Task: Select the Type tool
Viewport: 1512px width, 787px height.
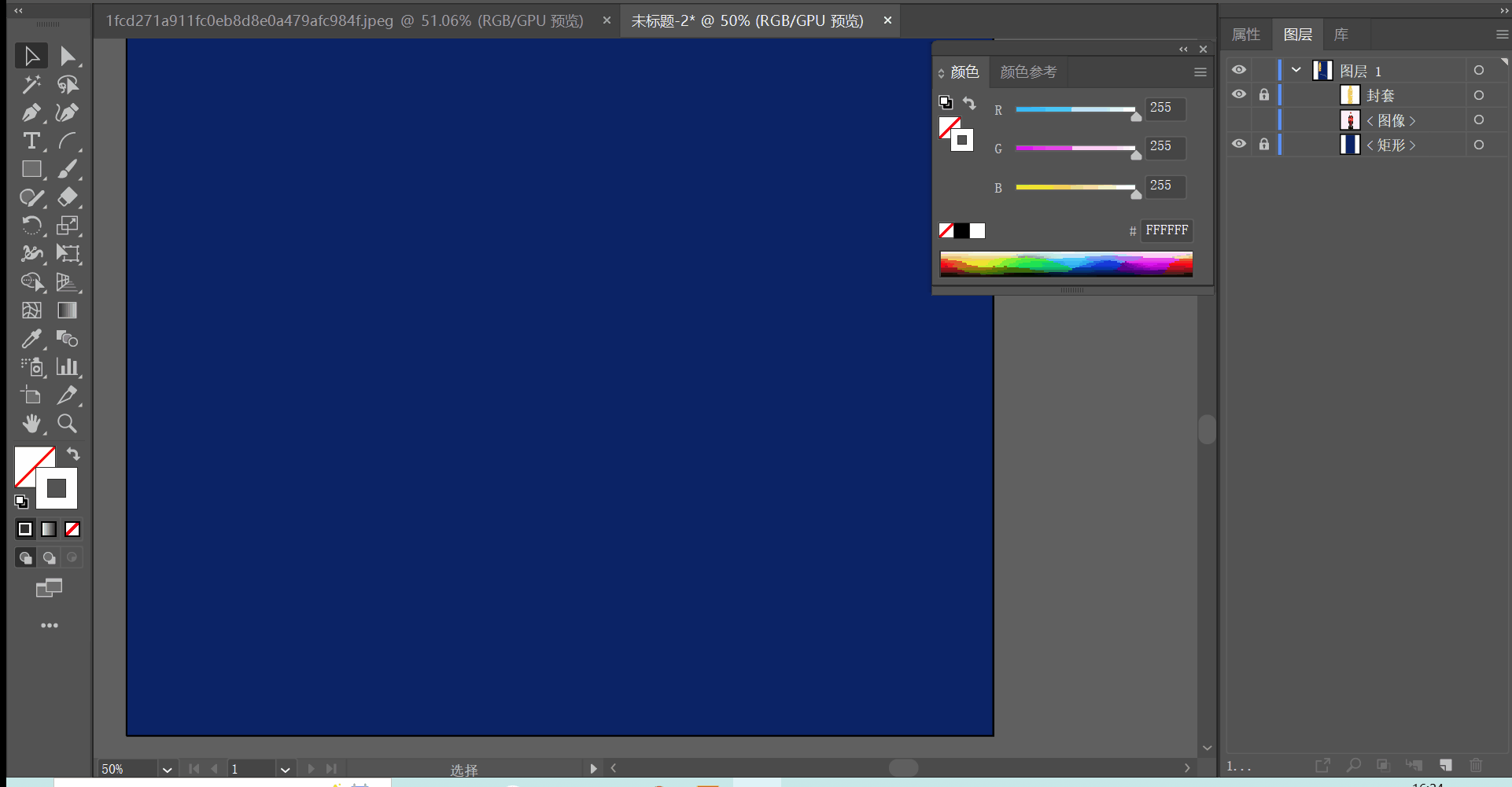Action: 31,141
